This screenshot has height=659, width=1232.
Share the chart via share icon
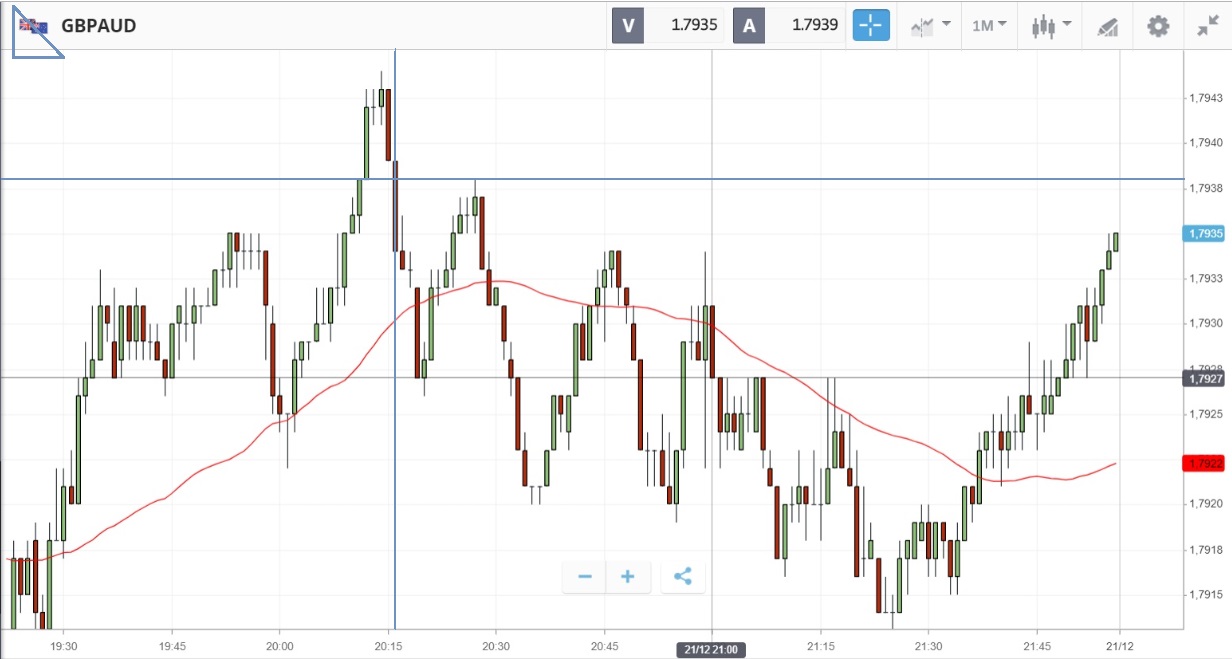point(683,577)
